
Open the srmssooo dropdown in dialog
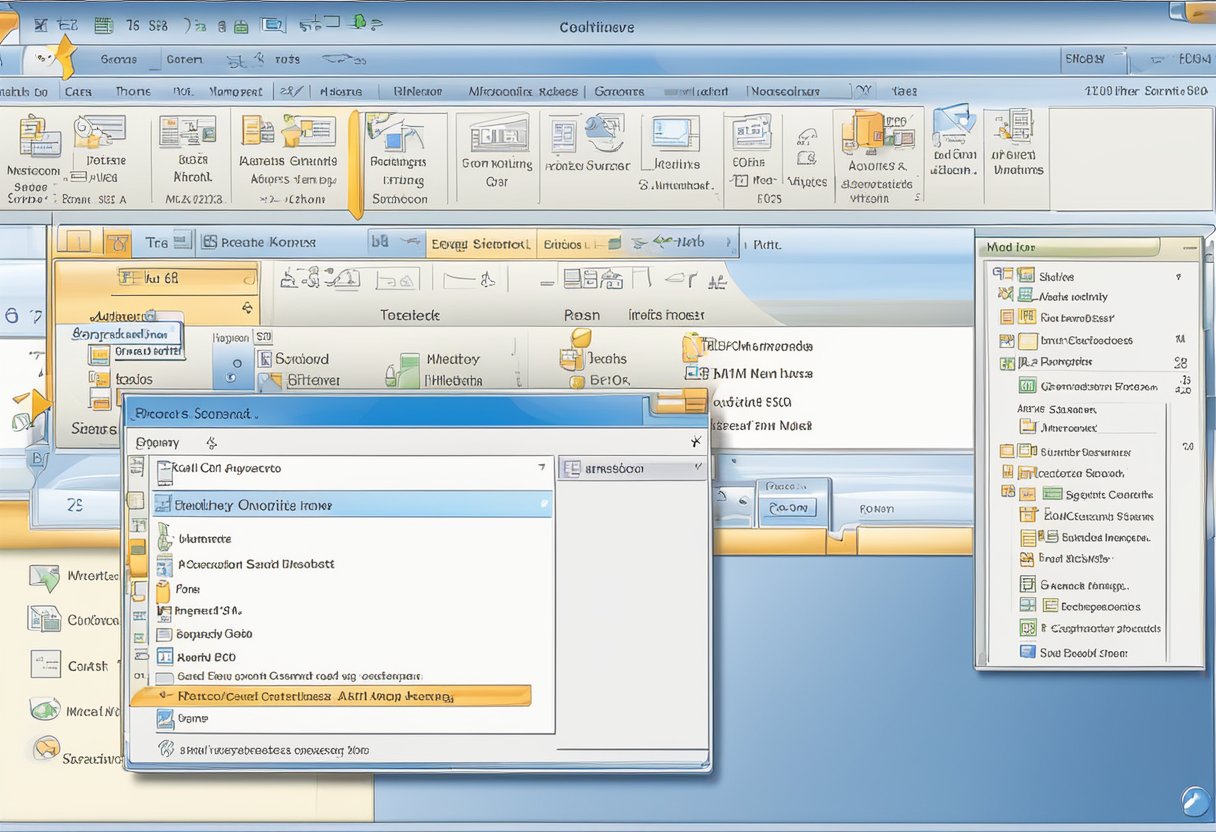click(697, 468)
